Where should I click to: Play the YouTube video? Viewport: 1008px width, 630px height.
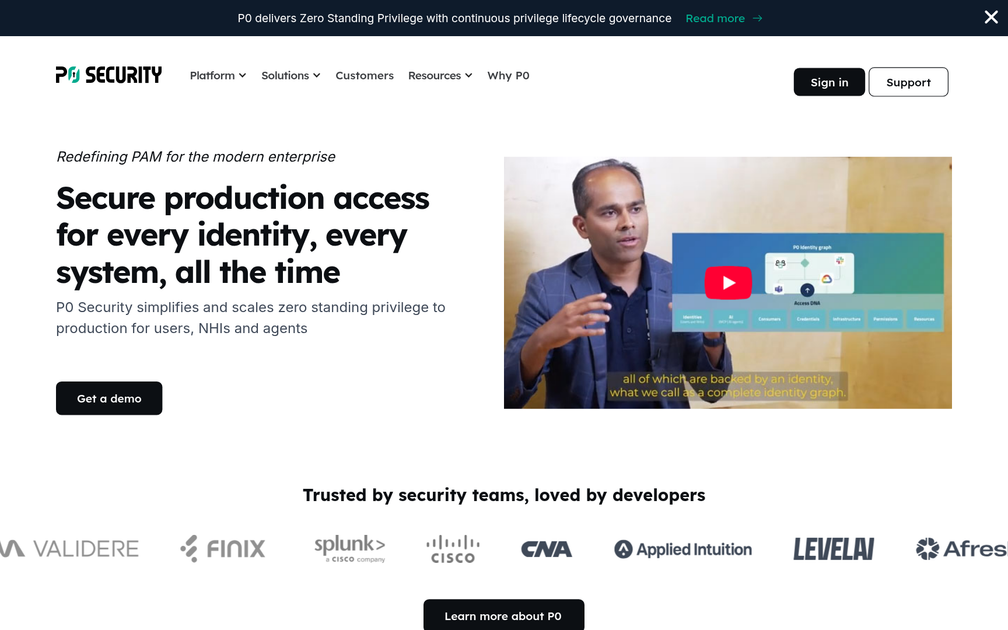pyautogui.click(x=728, y=283)
